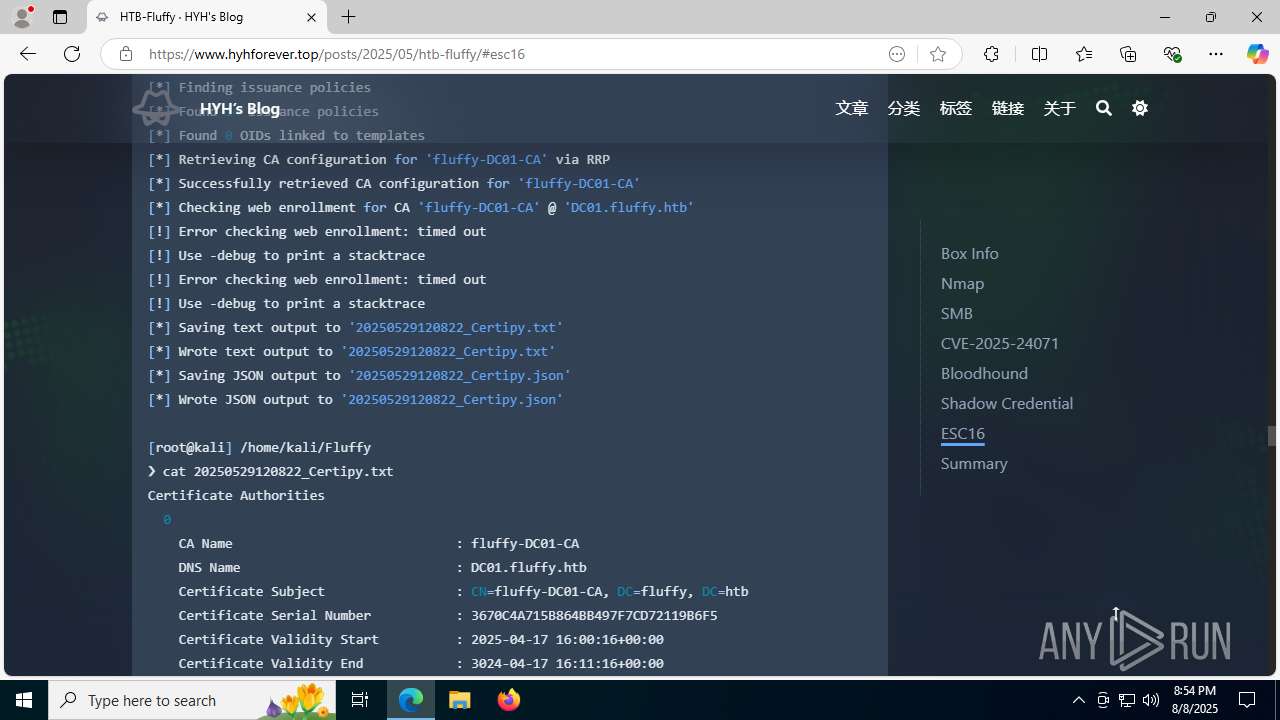Jump to SMB section
The width and height of the screenshot is (1280, 720).
[956, 313]
